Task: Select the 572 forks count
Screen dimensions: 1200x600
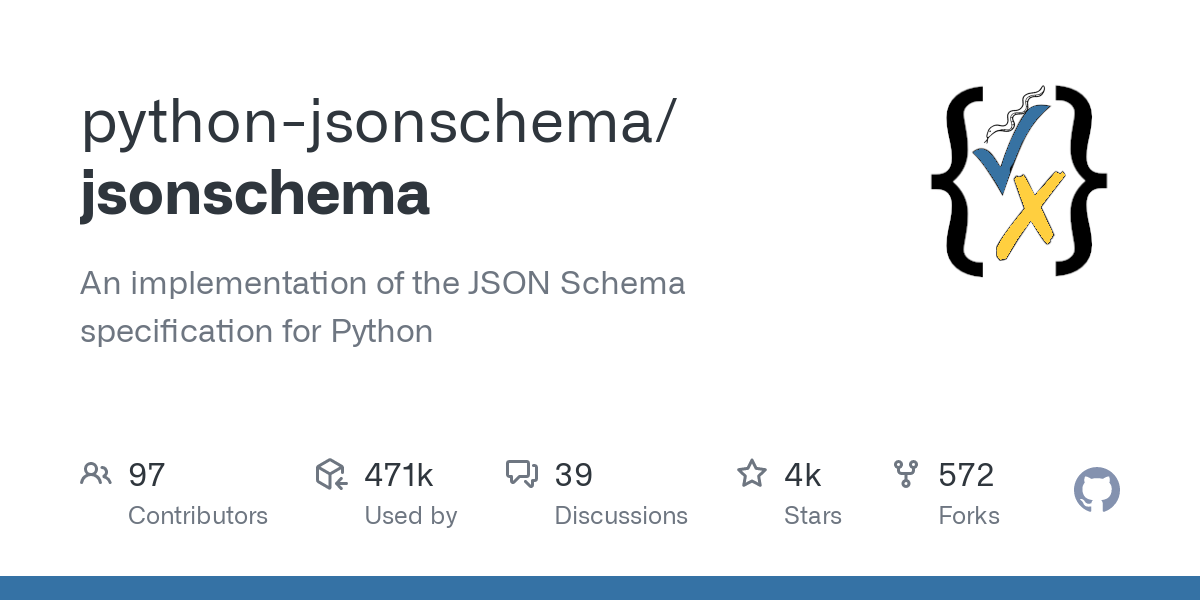Action: click(x=966, y=475)
